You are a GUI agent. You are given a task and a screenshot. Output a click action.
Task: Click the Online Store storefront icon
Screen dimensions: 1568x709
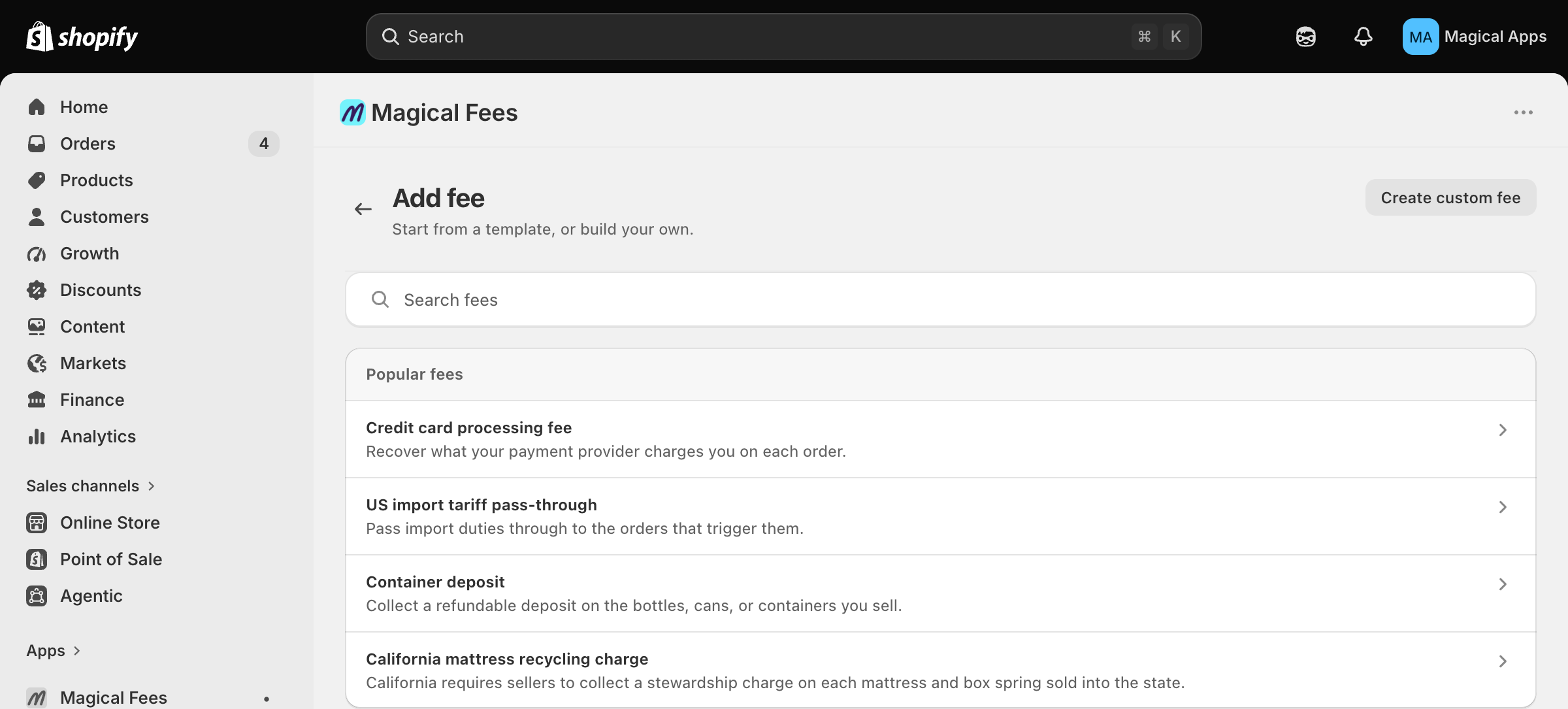(x=37, y=523)
